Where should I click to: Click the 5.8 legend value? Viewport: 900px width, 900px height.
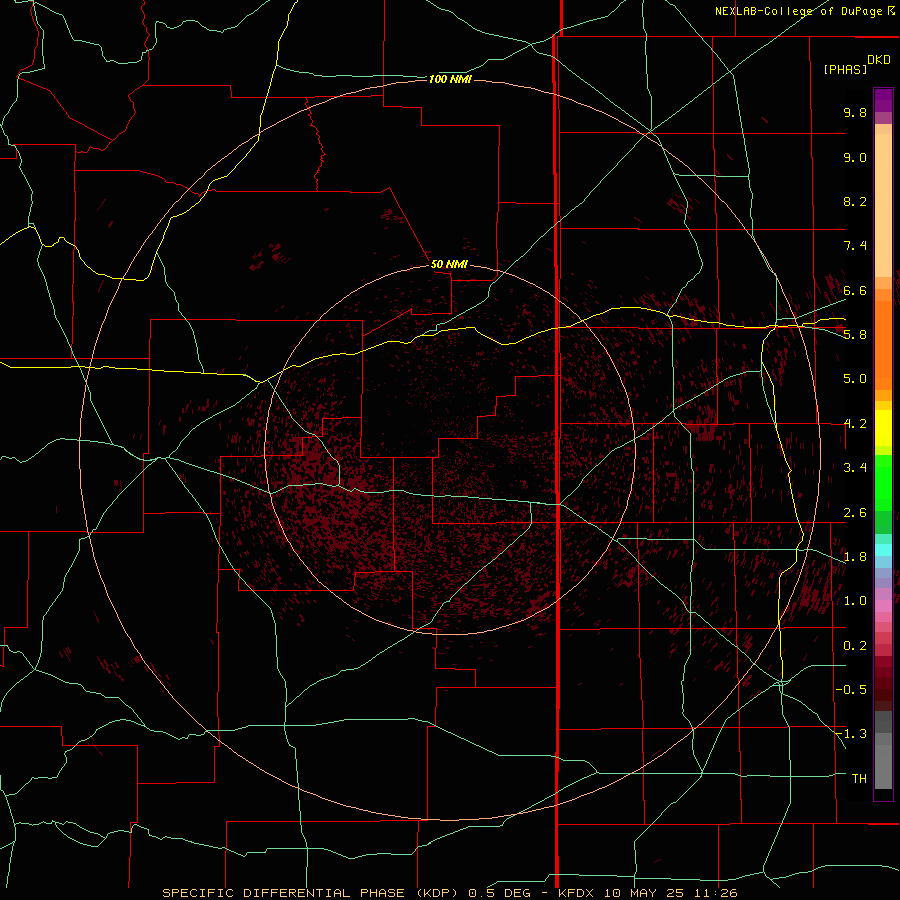(x=855, y=335)
